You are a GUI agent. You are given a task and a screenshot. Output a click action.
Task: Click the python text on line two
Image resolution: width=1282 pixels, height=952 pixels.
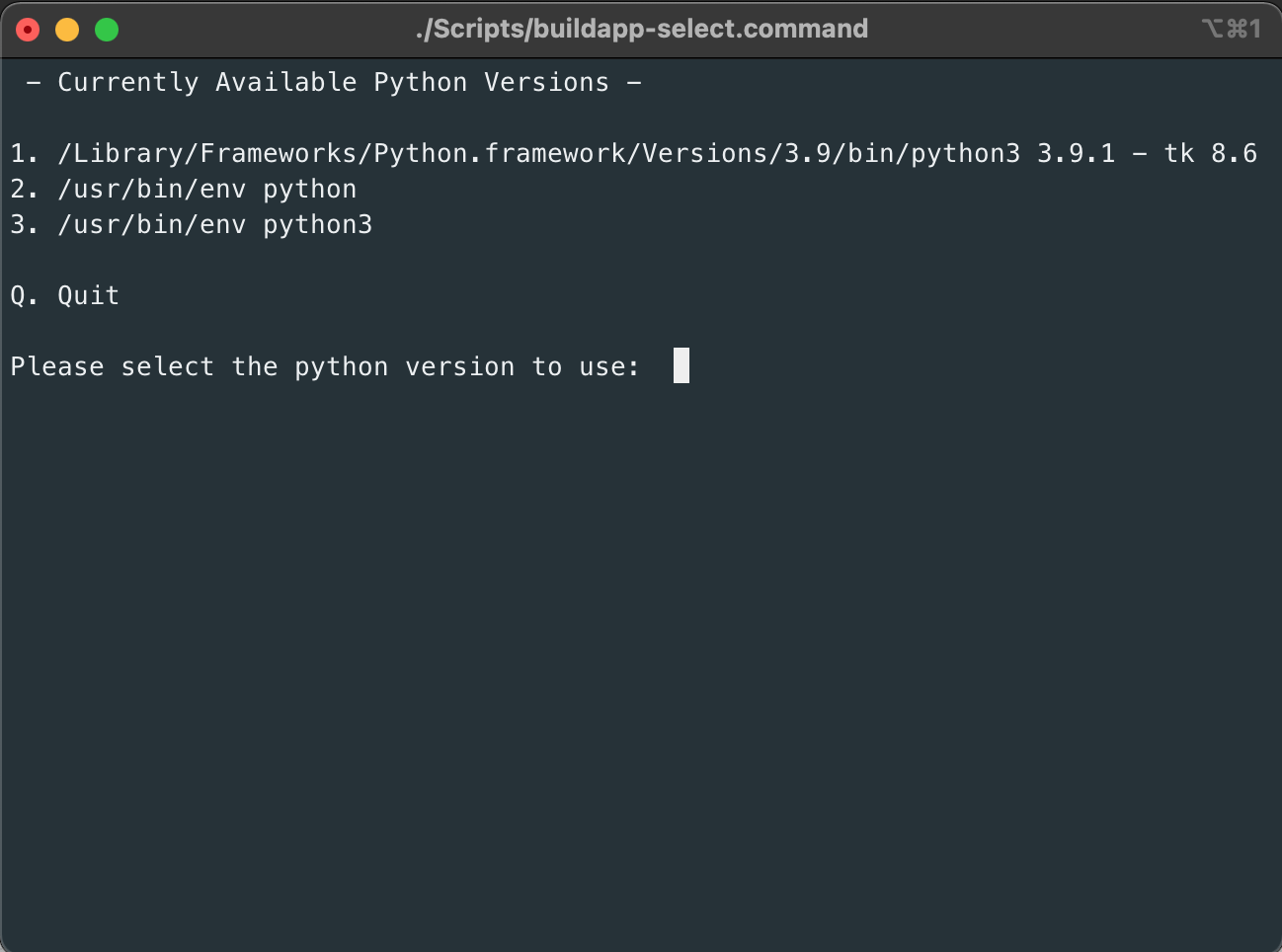click(x=308, y=189)
